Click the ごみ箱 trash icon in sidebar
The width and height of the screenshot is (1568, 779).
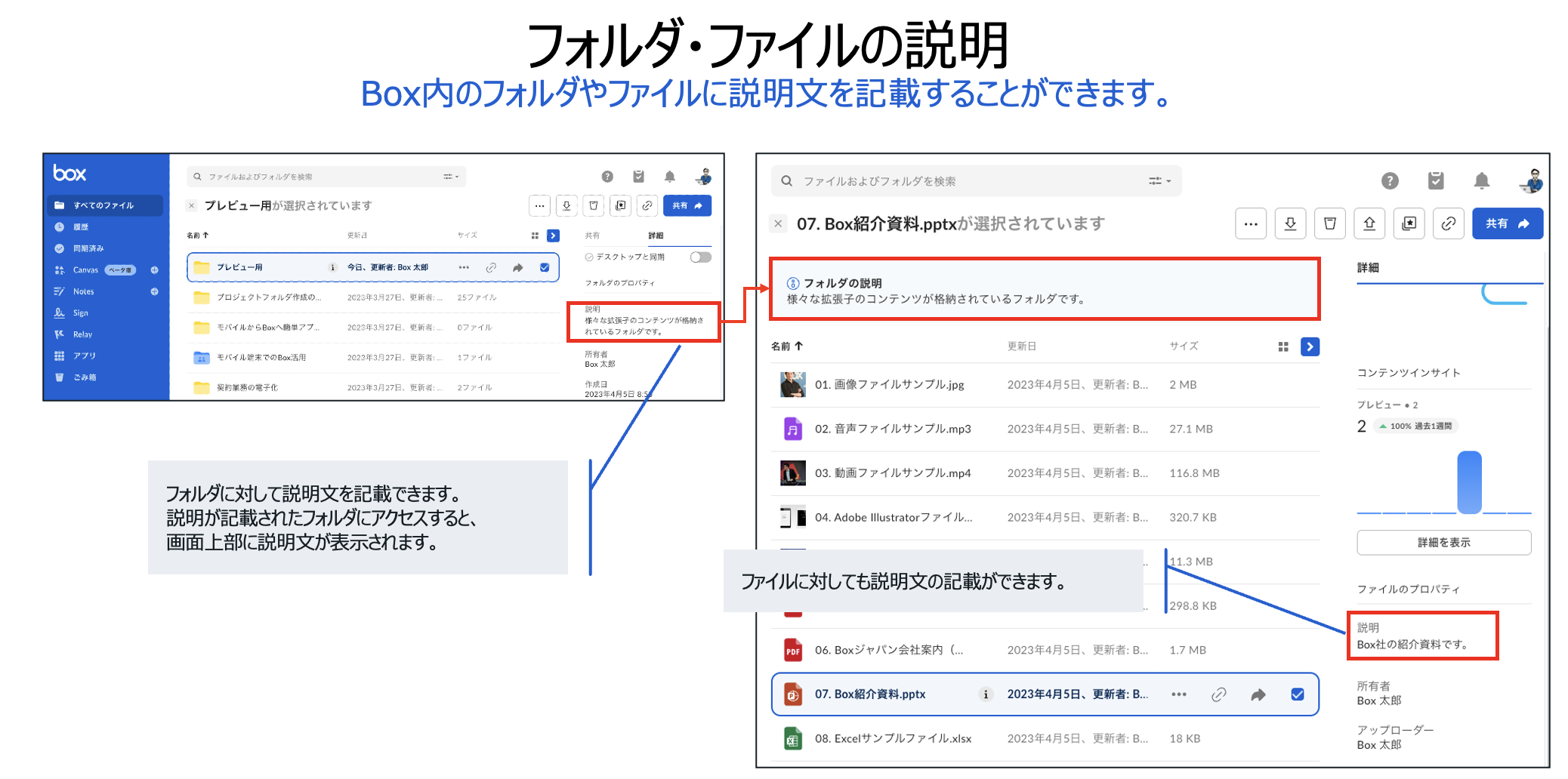[x=60, y=377]
